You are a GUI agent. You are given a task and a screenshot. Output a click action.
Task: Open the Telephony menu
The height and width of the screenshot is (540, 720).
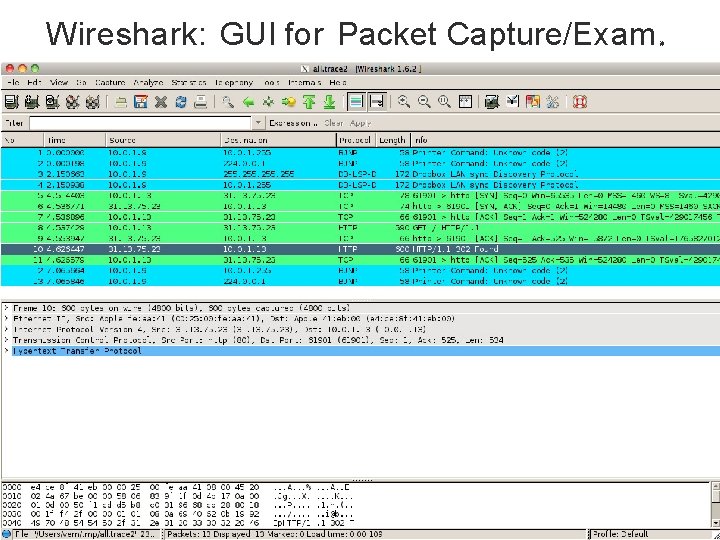[234, 83]
